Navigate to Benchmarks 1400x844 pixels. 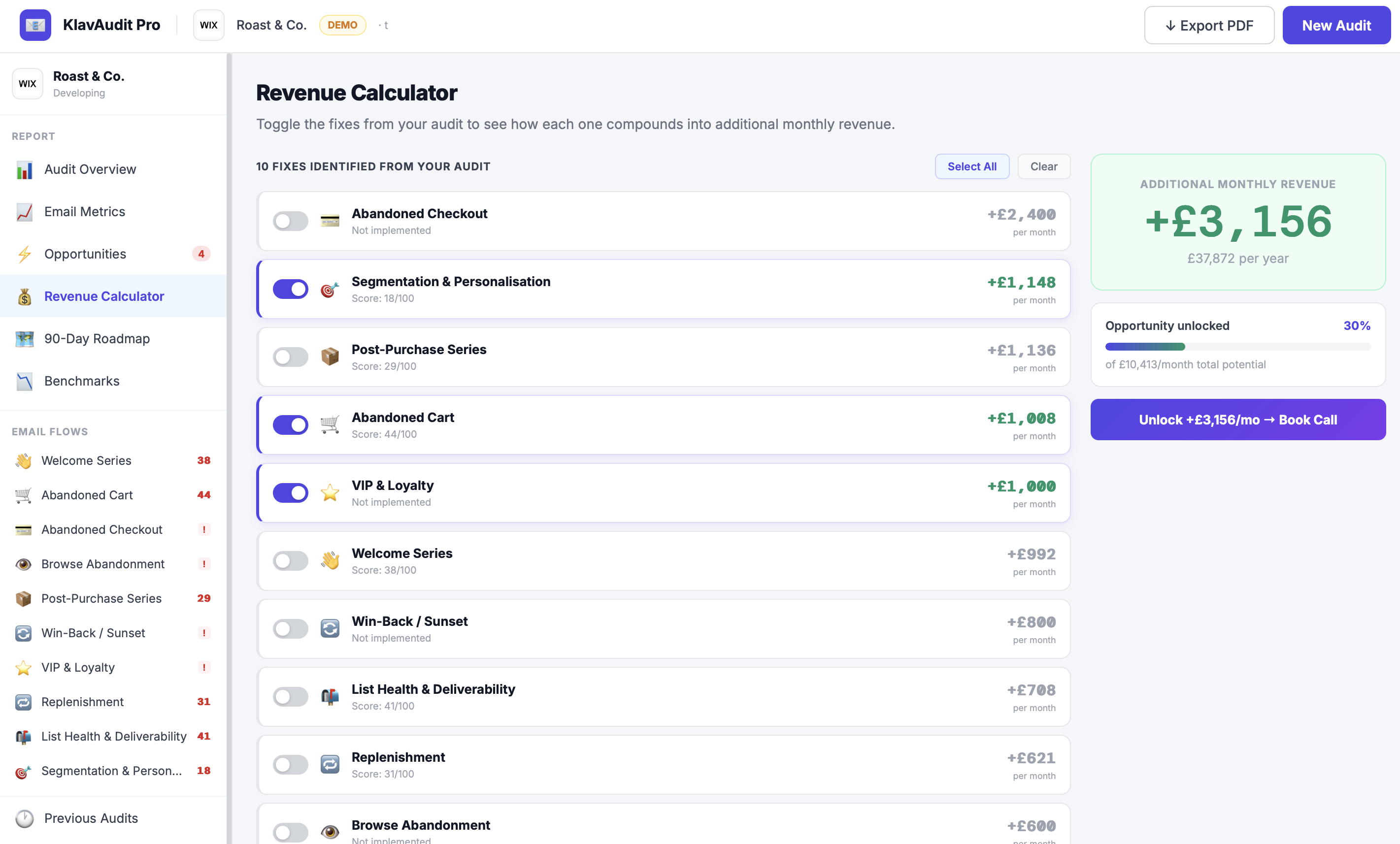(113, 382)
